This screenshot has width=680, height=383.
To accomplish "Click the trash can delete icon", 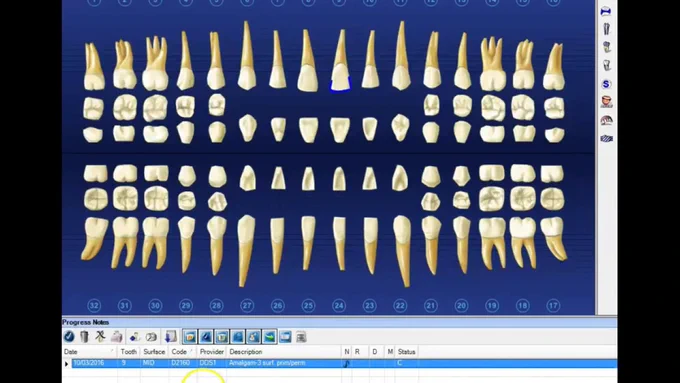I will click(85, 337).
